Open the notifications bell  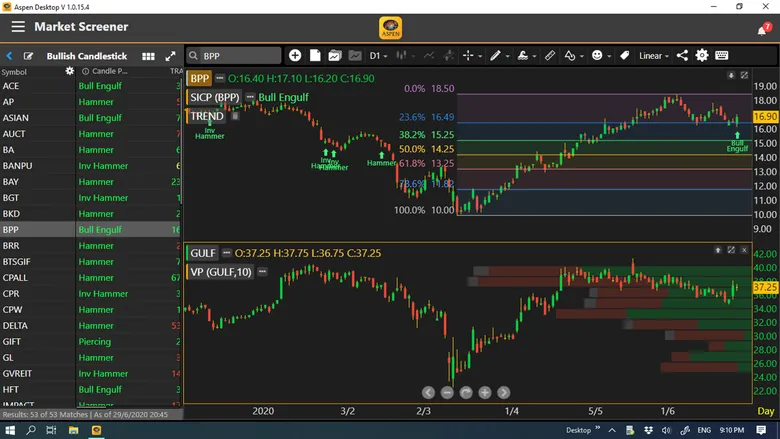point(762,31)
